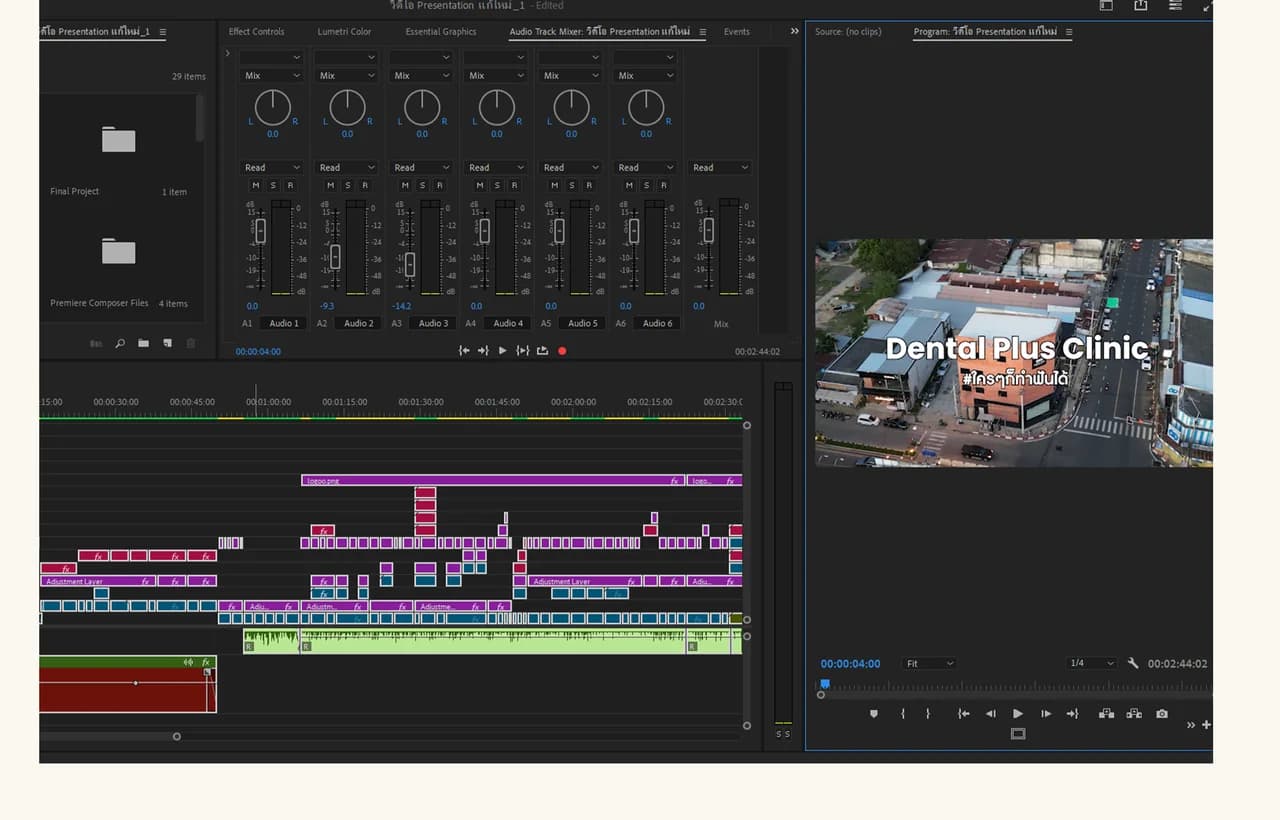Go to Out point in Program monitor
Viewport: 1280px width, 820px height.
point(1072,714)
